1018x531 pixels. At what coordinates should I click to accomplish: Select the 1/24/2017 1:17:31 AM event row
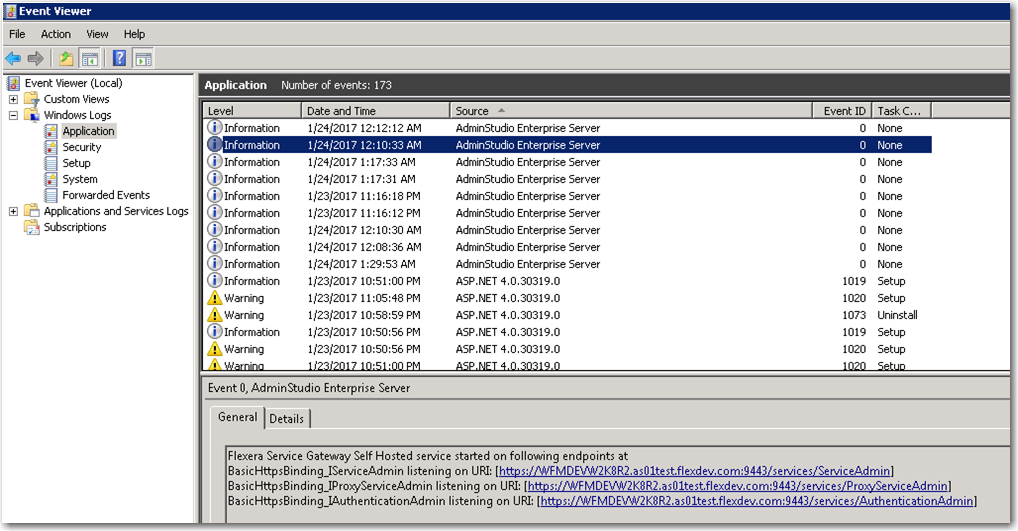point(568,179)
